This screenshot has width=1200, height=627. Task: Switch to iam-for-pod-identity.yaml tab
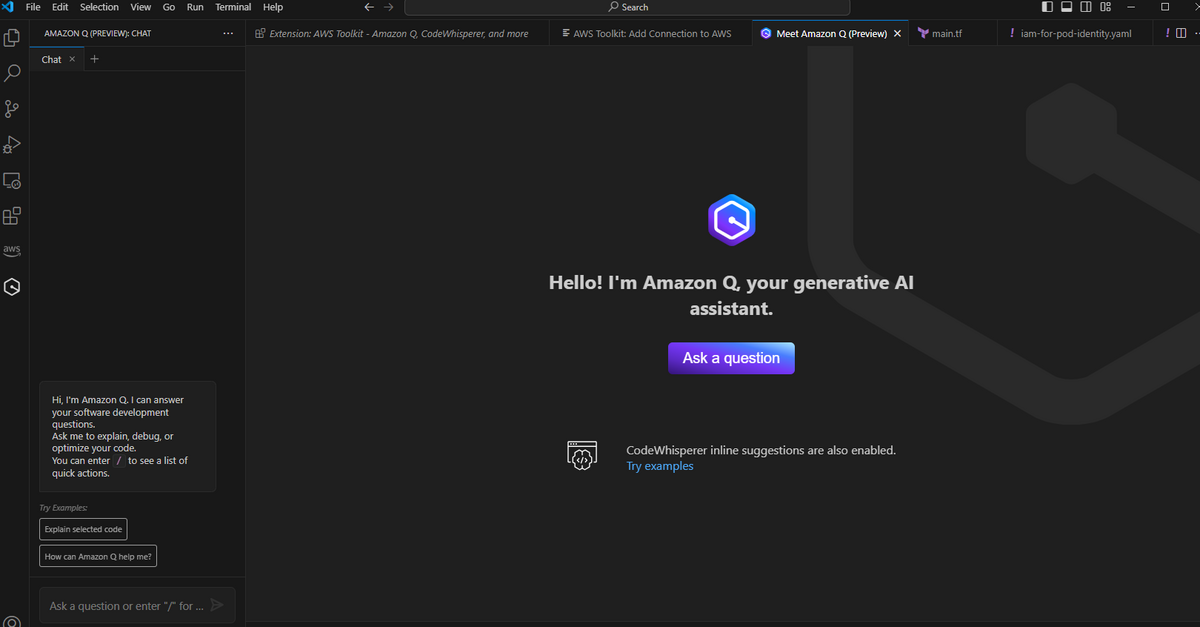[x=1076, y=33]
